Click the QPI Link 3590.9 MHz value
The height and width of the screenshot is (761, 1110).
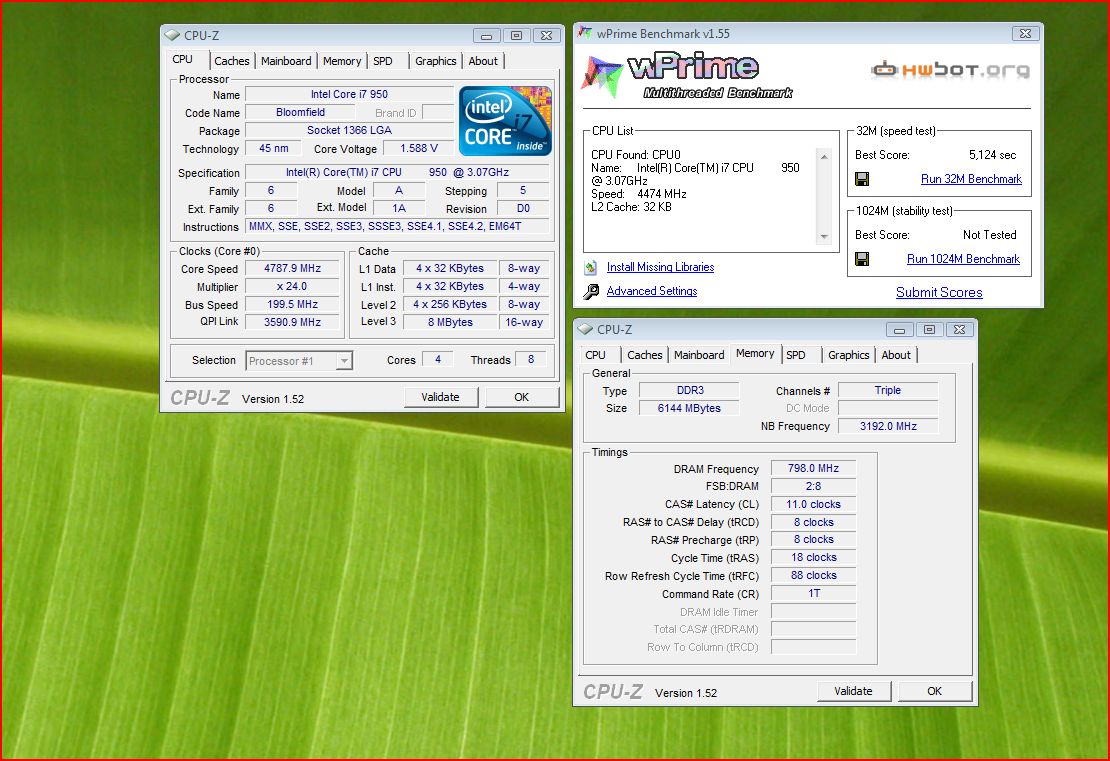click(292, 322)
